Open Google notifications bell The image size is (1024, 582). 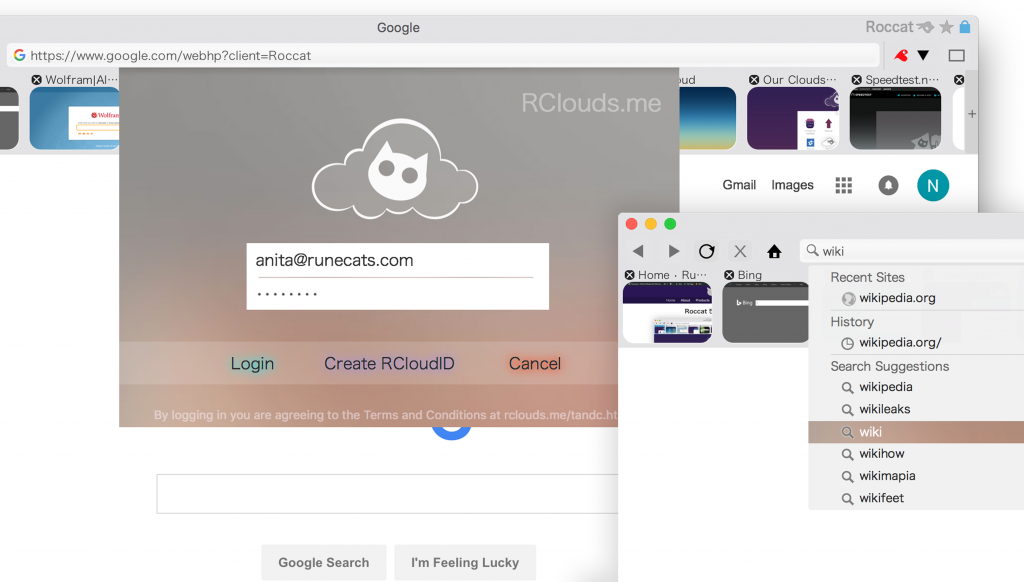(888, 186)
